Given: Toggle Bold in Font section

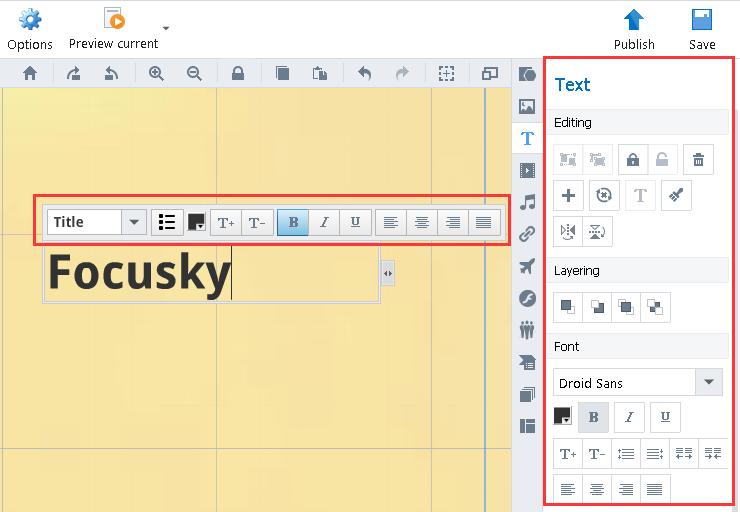Looking at the screenshot, I should coord(593,417).
